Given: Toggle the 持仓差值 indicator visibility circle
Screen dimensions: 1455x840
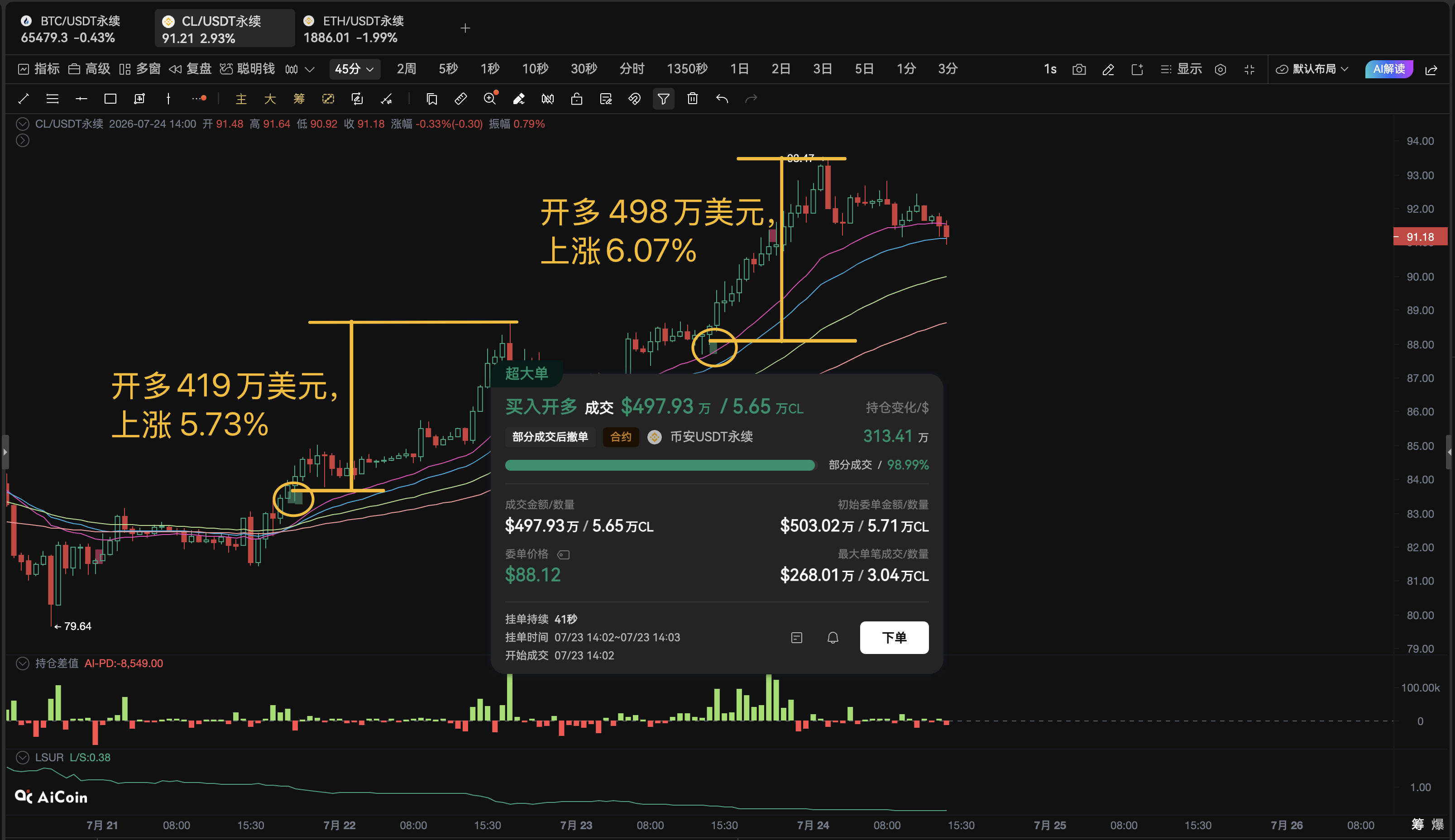Looking at the screenshot, I should coord(23,663).
